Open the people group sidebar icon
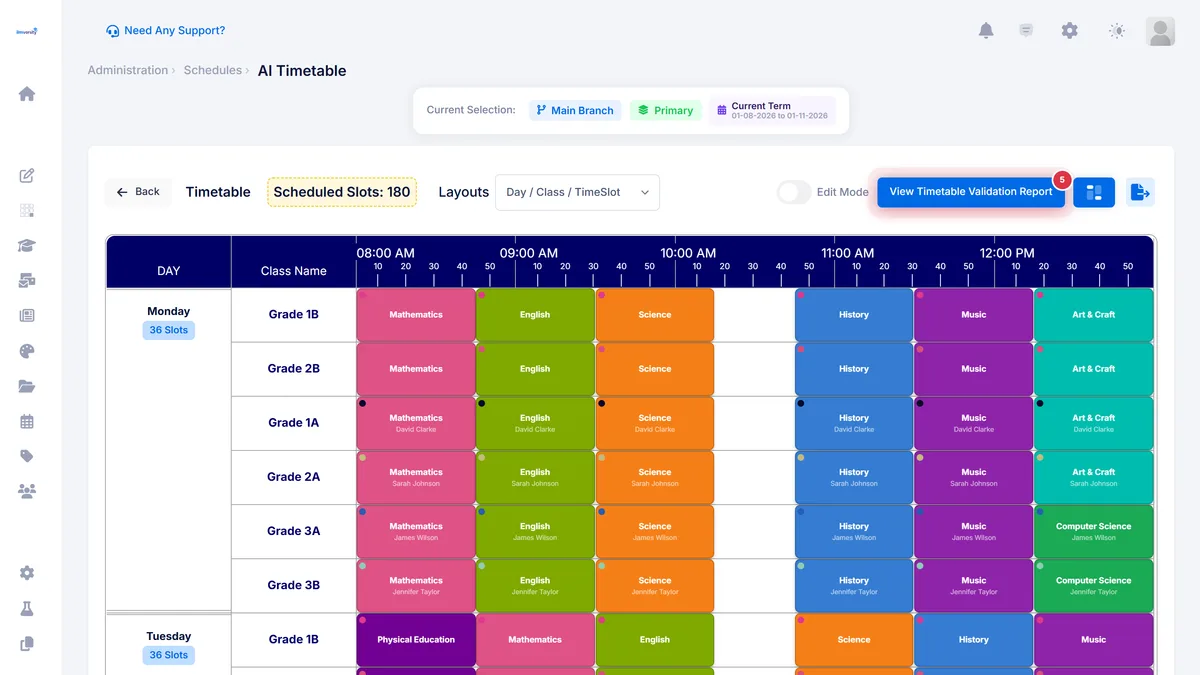The width and height of the screenshot is (1200, 675). [27, 491]
